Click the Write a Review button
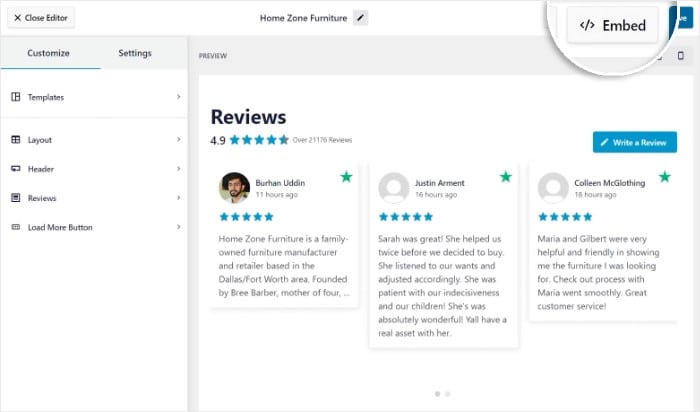The image size is (700, 412). coord(634,142)
